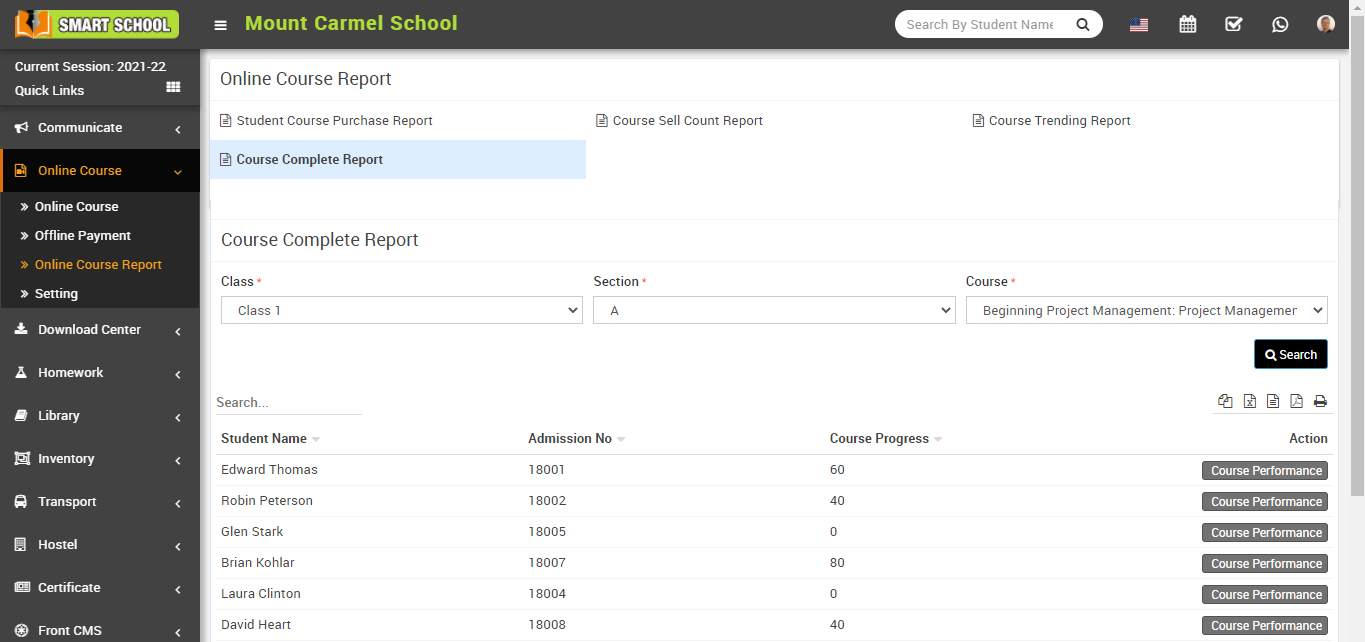1365x642 pixels.
Task: Print the Course Complete Report
Action: tap(1320, 400)
